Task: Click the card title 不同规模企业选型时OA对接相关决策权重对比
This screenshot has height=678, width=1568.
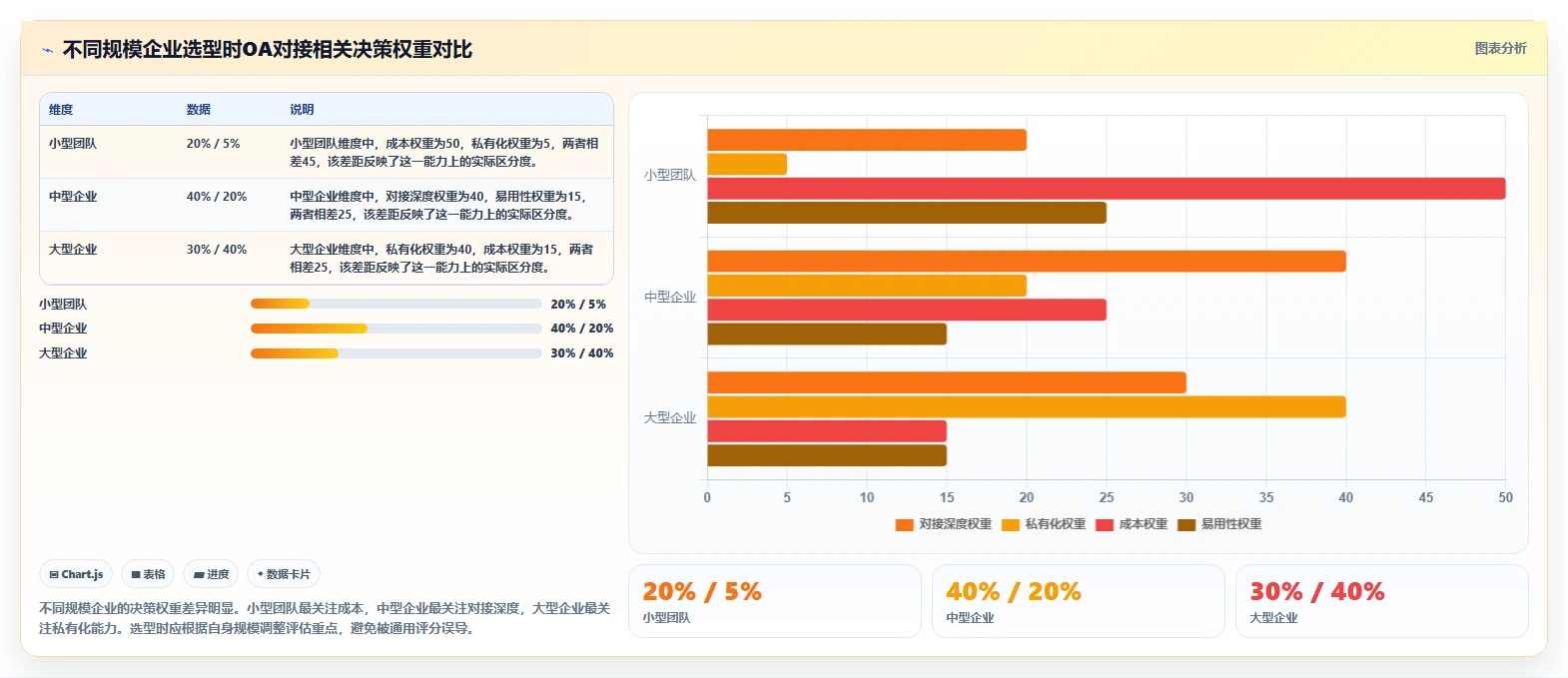Action: 268,50
